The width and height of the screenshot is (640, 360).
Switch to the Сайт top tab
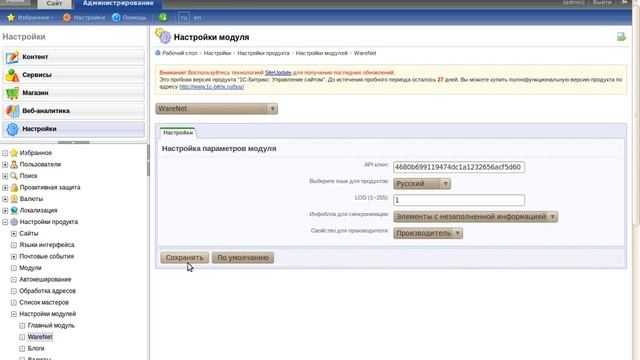point(54,3)
